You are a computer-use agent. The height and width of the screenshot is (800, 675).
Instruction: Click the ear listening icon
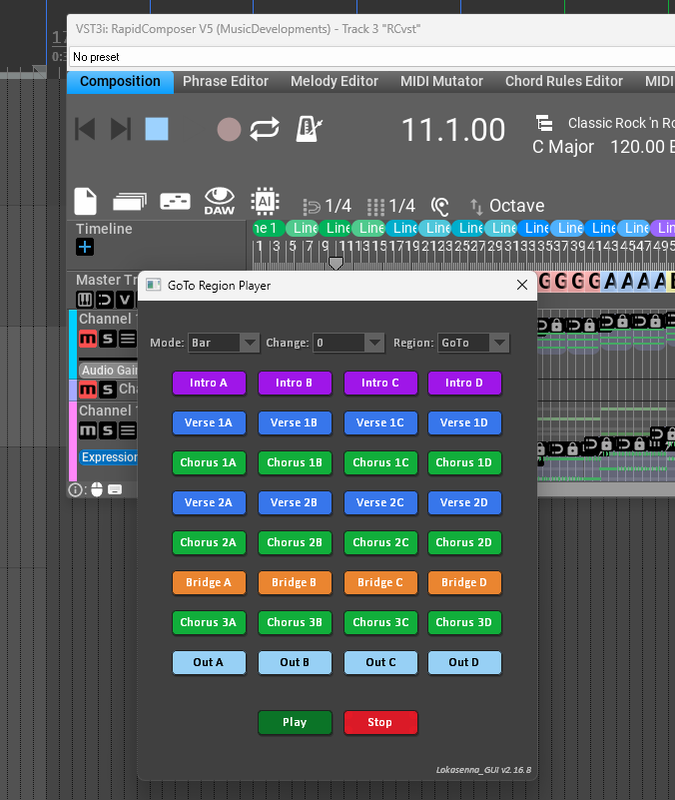tap(440, 206)
